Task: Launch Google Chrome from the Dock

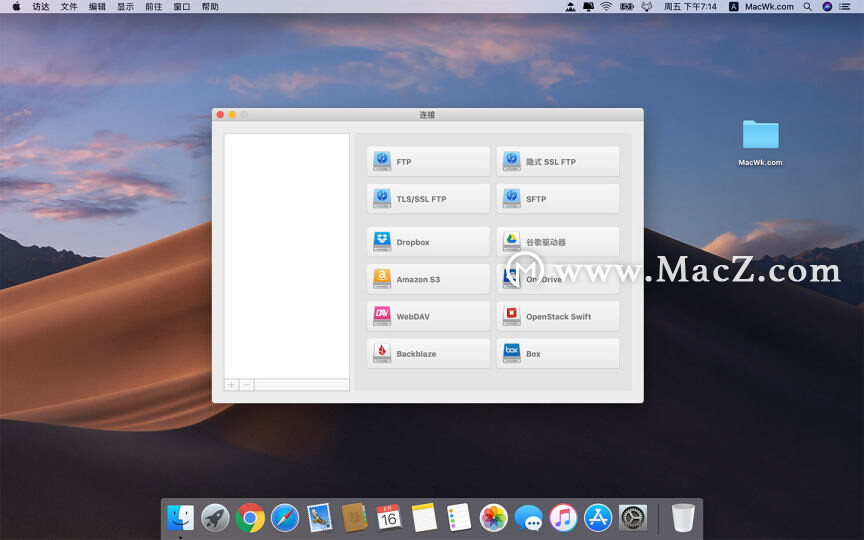Action: click(x=250, y=517)
